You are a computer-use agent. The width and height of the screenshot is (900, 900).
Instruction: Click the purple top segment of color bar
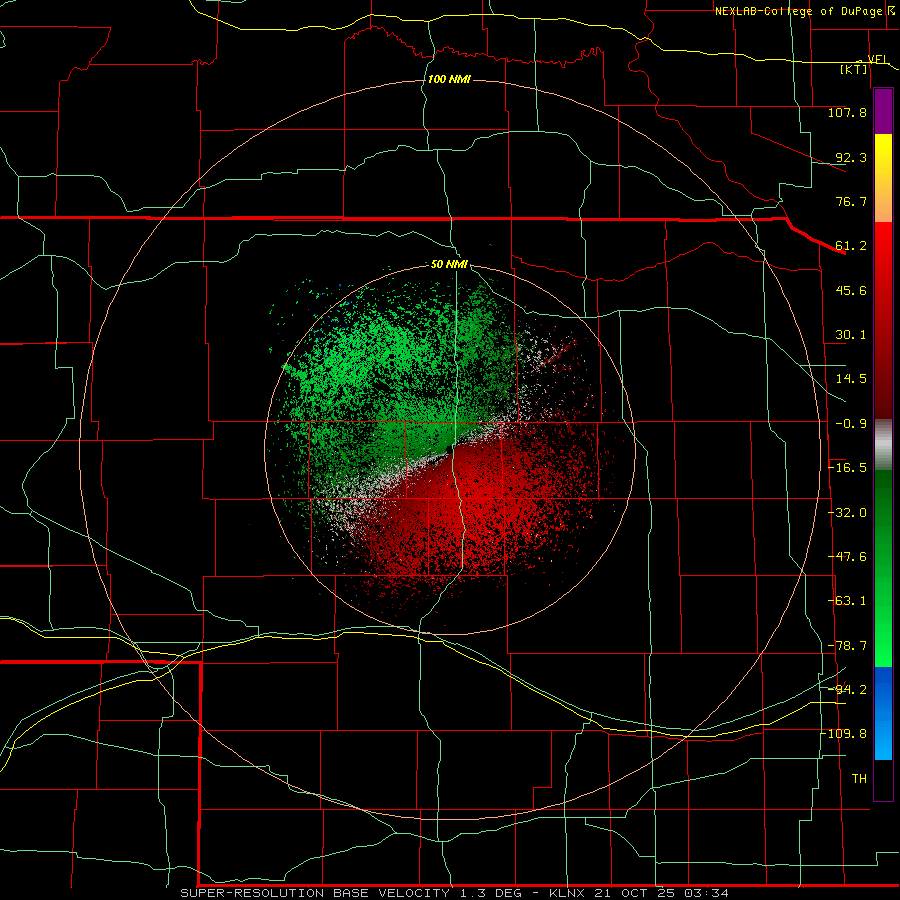click(883, 111)
